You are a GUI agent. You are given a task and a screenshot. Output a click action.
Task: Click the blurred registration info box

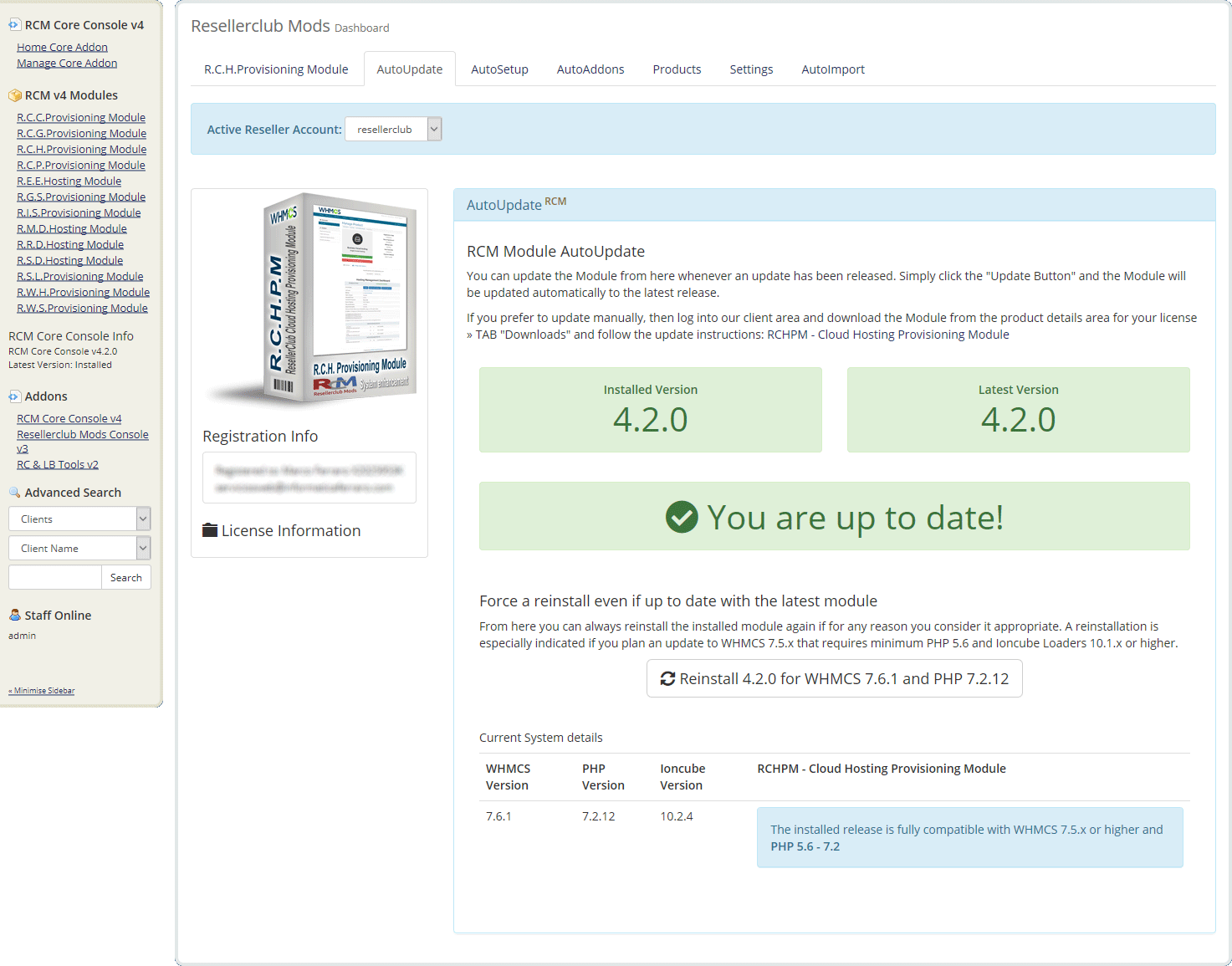(x=309, y=478)
